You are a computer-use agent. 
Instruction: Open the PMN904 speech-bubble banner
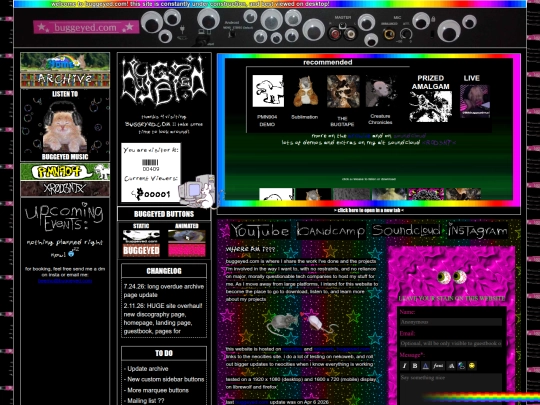click(65, 172)
